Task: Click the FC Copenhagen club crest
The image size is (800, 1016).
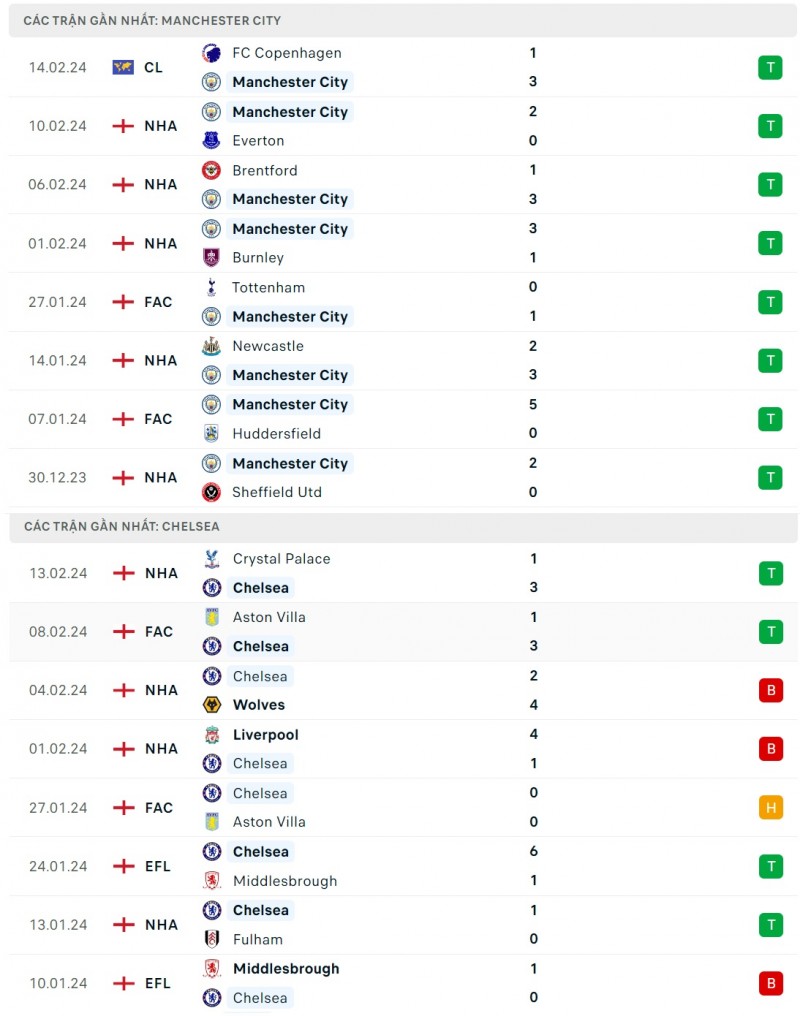Action: click(x=211, y=53)
